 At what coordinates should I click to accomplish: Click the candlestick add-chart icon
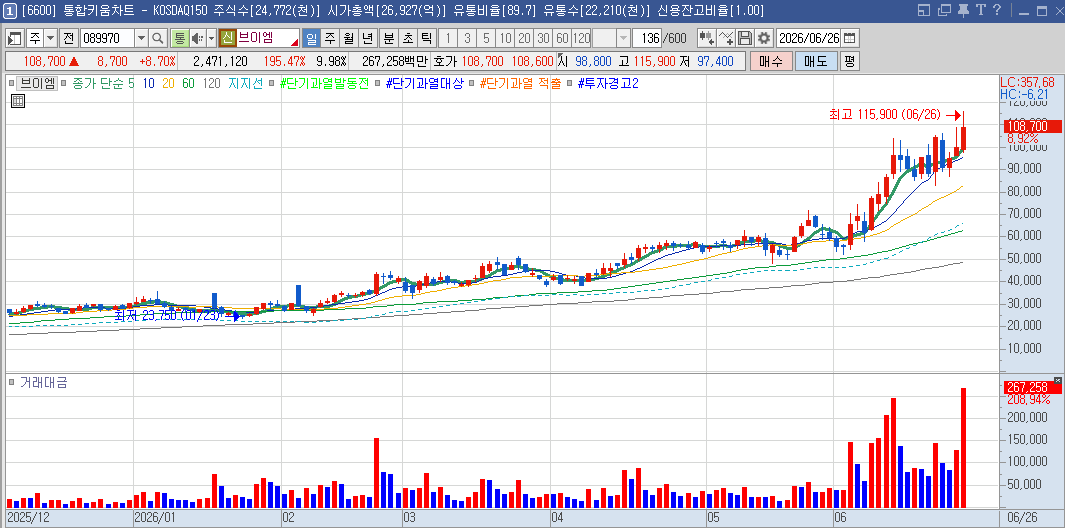coord(706,38)
